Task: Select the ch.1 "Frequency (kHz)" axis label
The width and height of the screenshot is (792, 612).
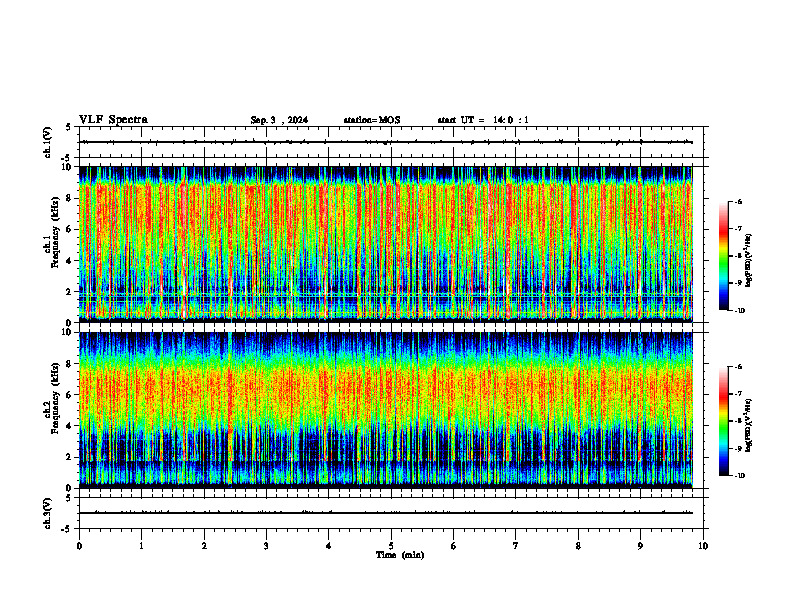Action: coord(55,234)
